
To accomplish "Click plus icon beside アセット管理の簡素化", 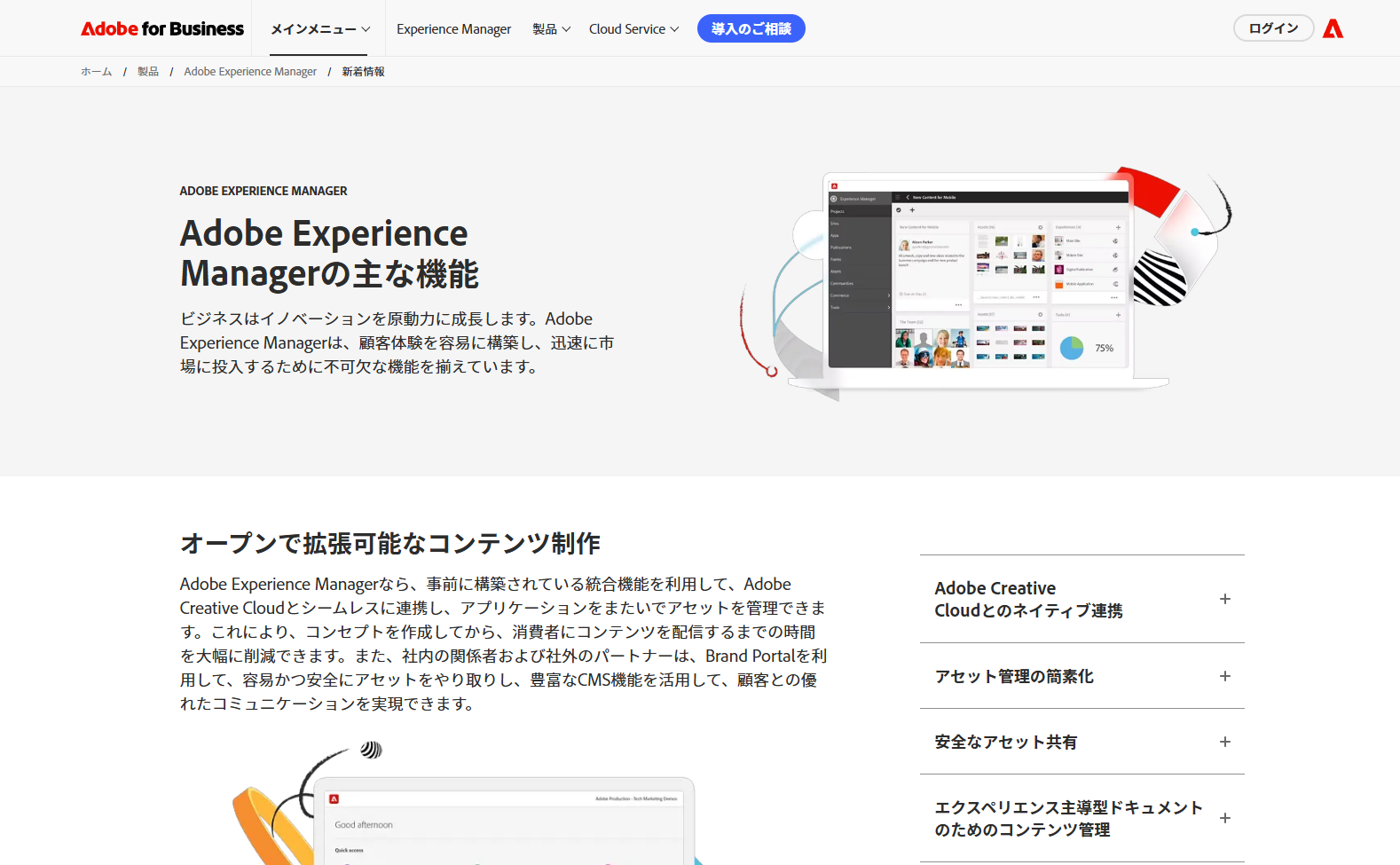I will coord(1224,676).
